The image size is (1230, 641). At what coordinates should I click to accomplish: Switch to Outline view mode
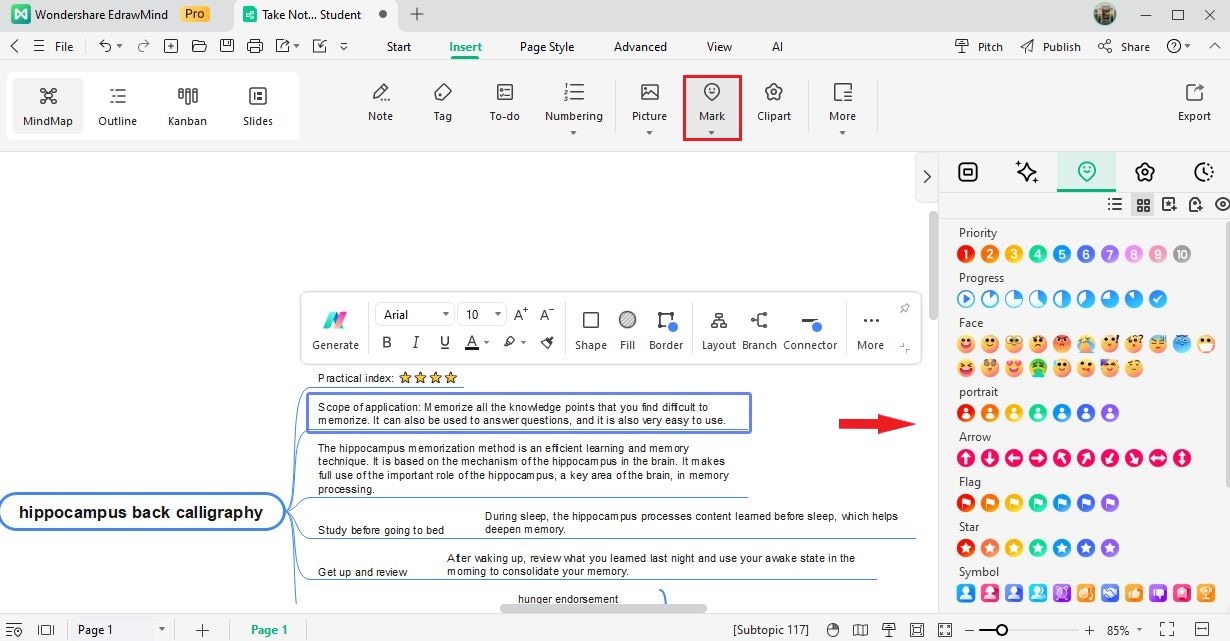118,106
